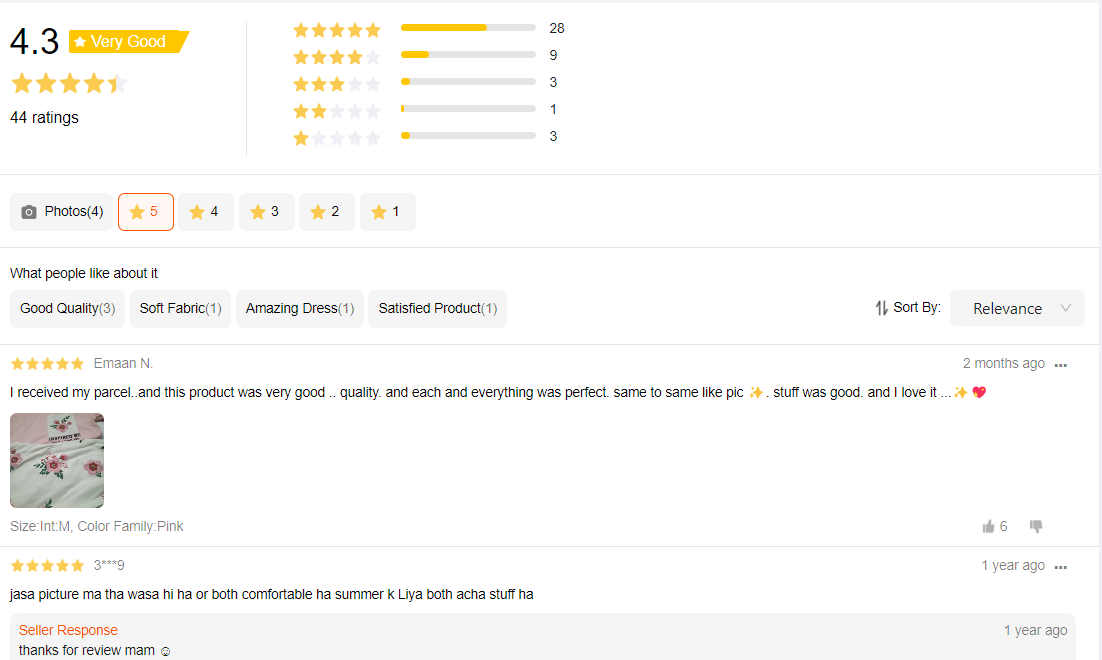
Task: Show reviews with Photos(4)
Action: pyautogui.click(x=62, y=212)
